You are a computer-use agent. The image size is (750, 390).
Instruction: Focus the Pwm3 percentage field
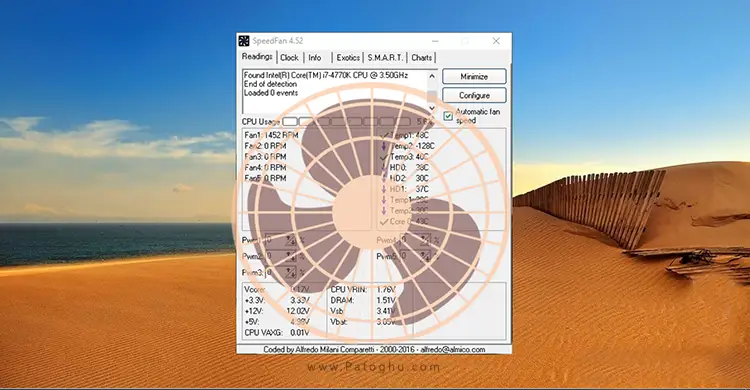(x=276, y=273)
